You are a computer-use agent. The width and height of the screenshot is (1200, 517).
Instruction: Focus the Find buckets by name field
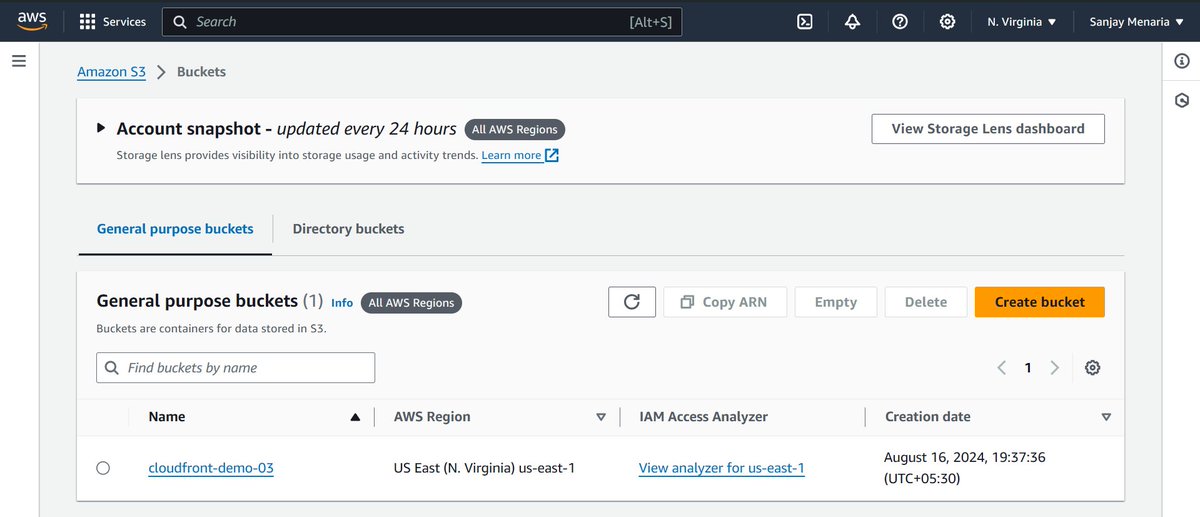coord(236,368)
